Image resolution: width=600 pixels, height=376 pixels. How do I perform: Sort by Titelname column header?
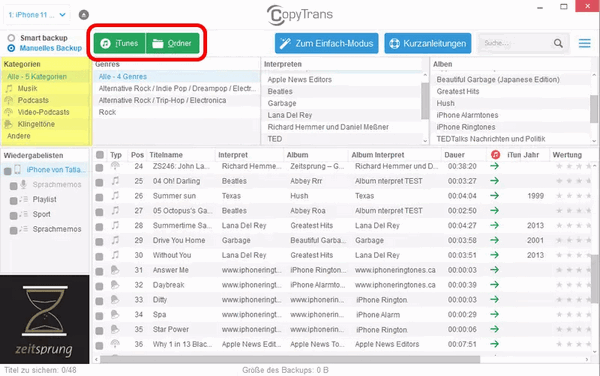pos(166,155)
